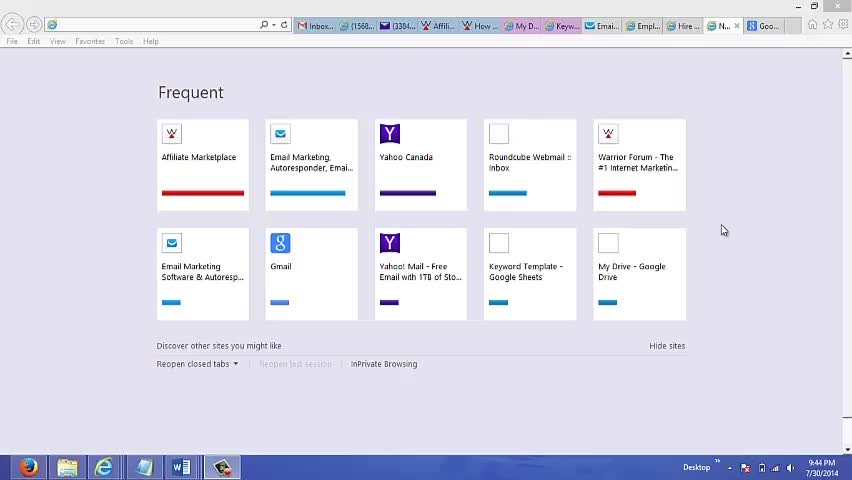
Task: Go back with the browser Back arrow
Action: coord(12,24)
